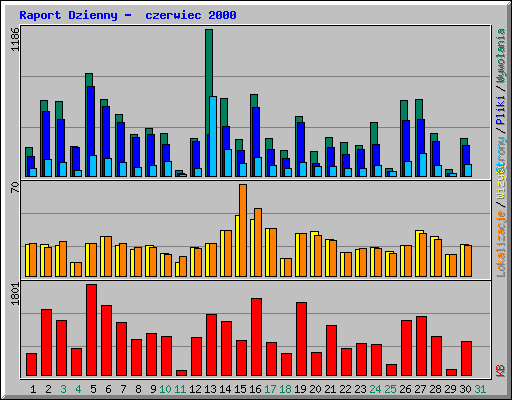The image size is (512, 400).
Task: Click the red KB bar for day 19
Action: [x=301, y=339]
